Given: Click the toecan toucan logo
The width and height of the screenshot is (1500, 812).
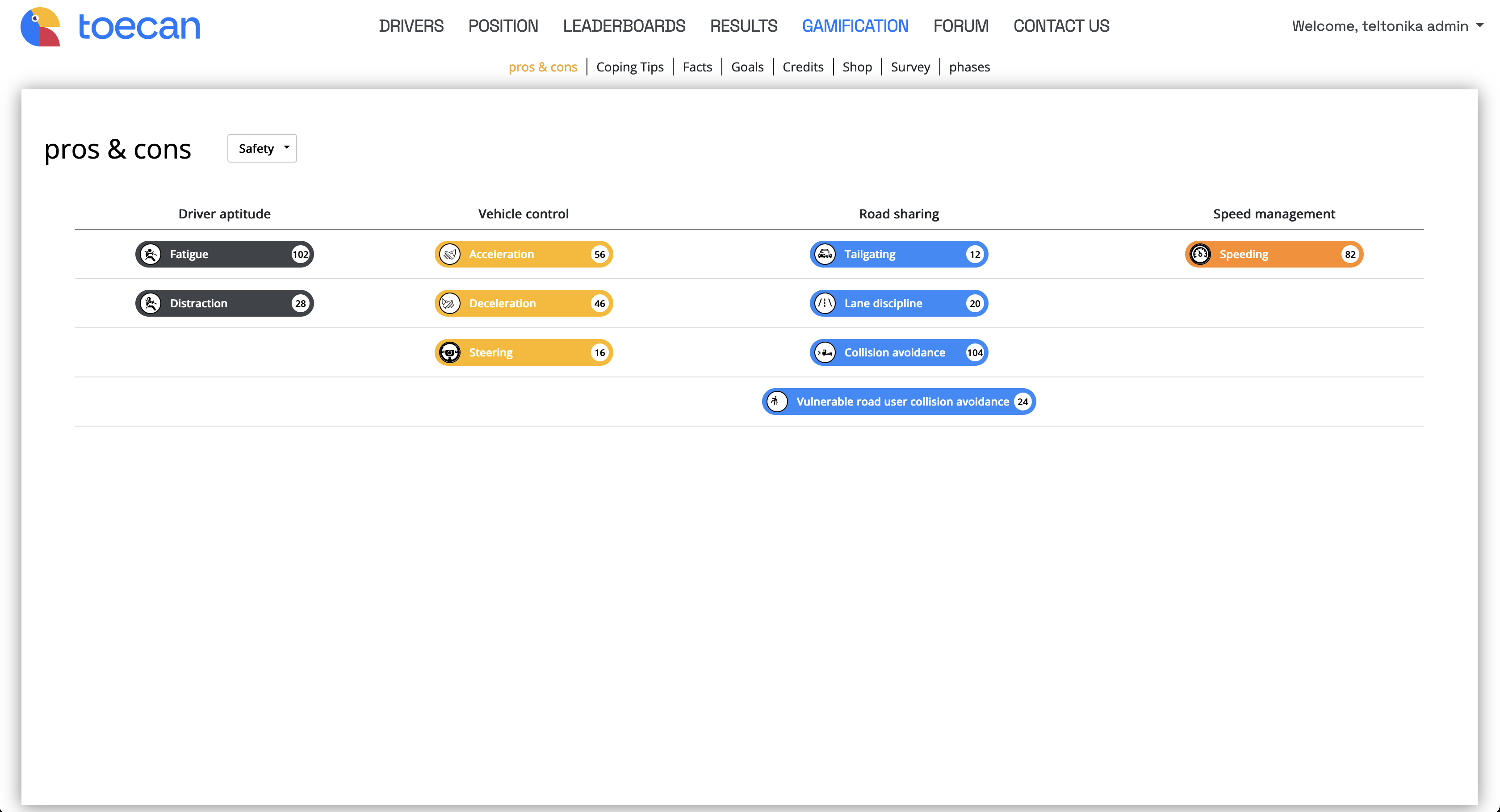Looking at the screenshot, I should coord(41,27).
